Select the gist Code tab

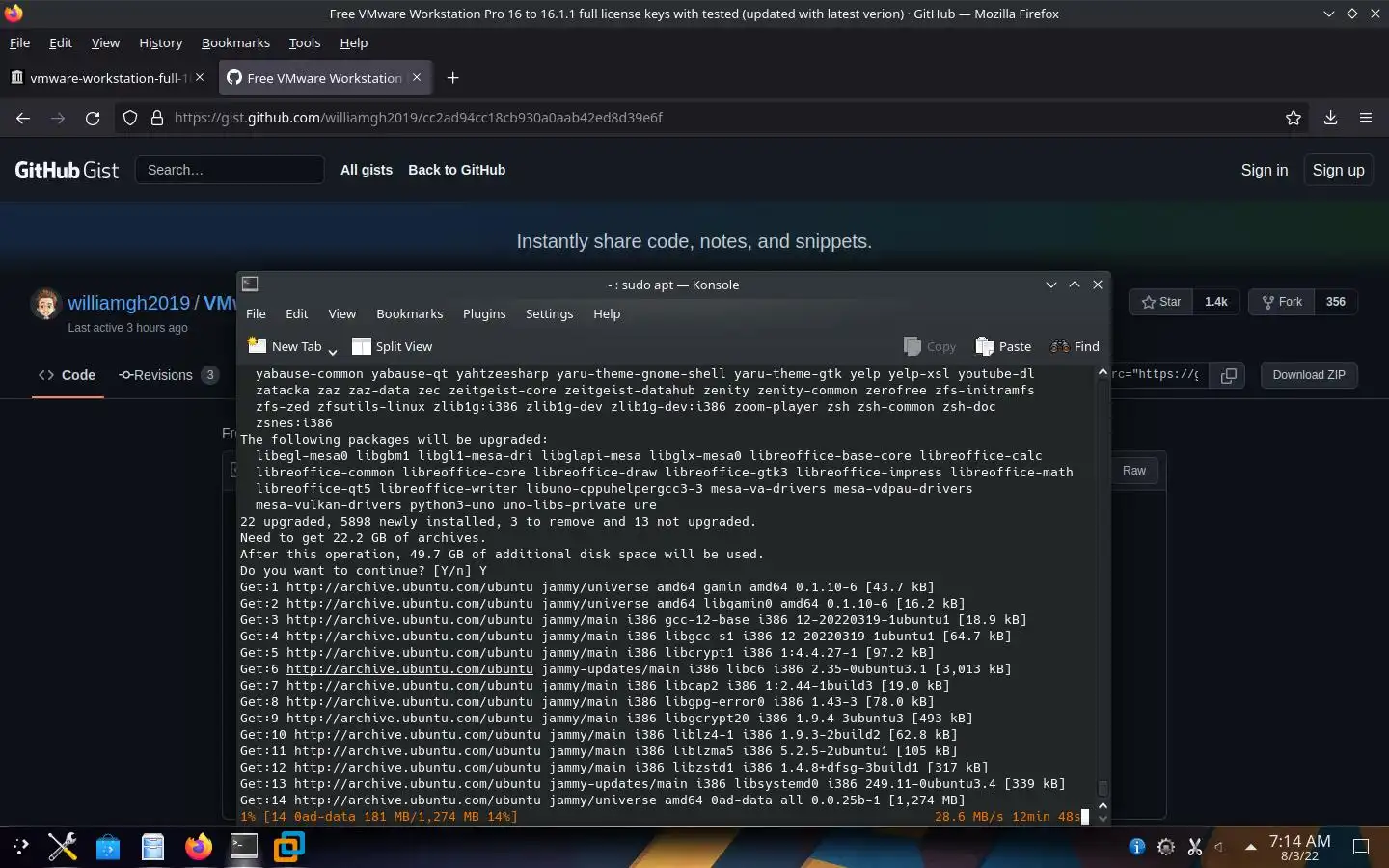click(68, 375)
